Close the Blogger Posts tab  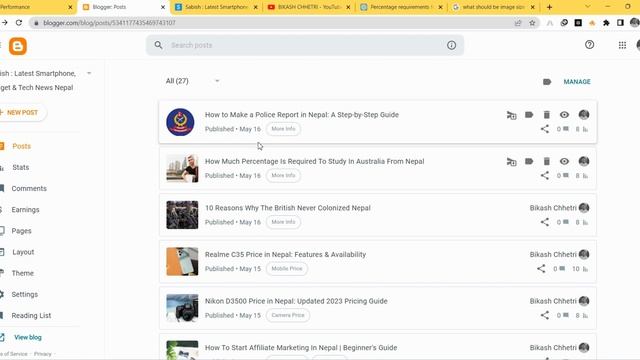(163, 7)
